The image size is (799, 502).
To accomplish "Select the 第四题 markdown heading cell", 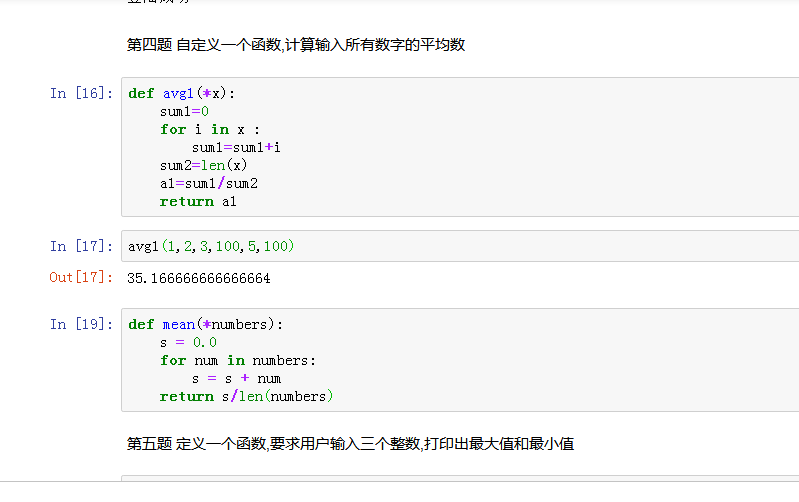I will pos(296,45).
